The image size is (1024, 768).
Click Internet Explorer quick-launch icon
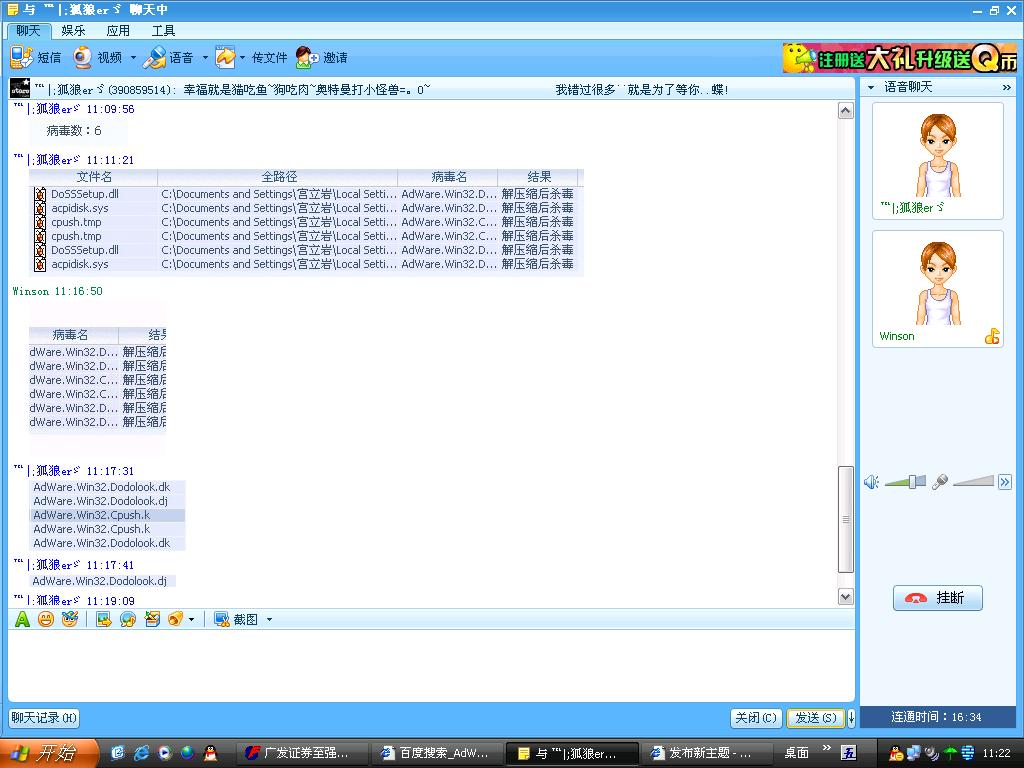141,753
